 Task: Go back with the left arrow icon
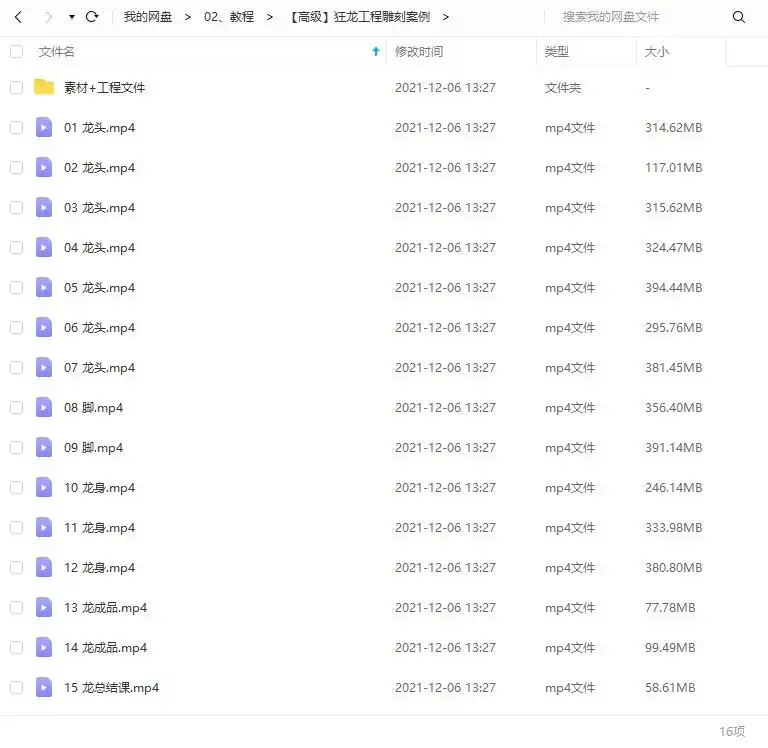click(x=18, y=17)
